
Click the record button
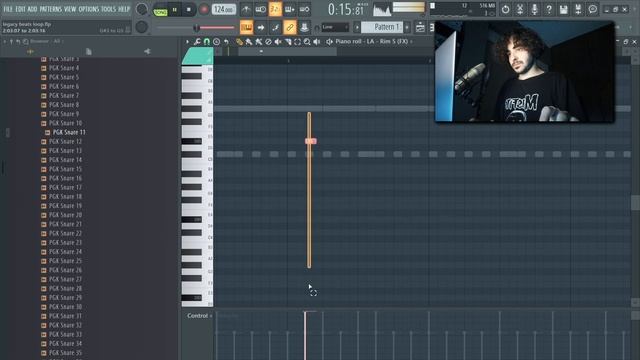click(204, 9)
